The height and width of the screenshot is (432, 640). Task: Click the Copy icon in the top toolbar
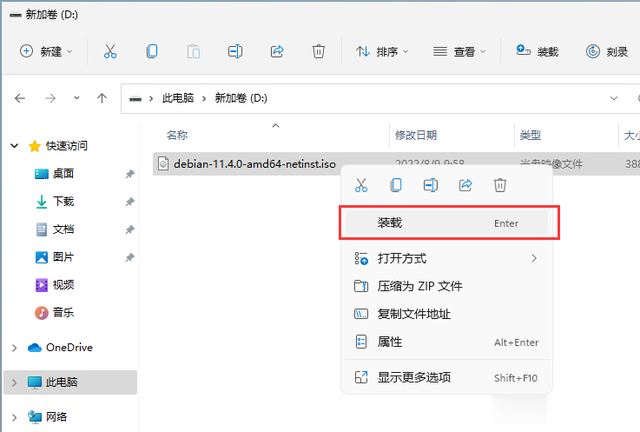point(152,51)
